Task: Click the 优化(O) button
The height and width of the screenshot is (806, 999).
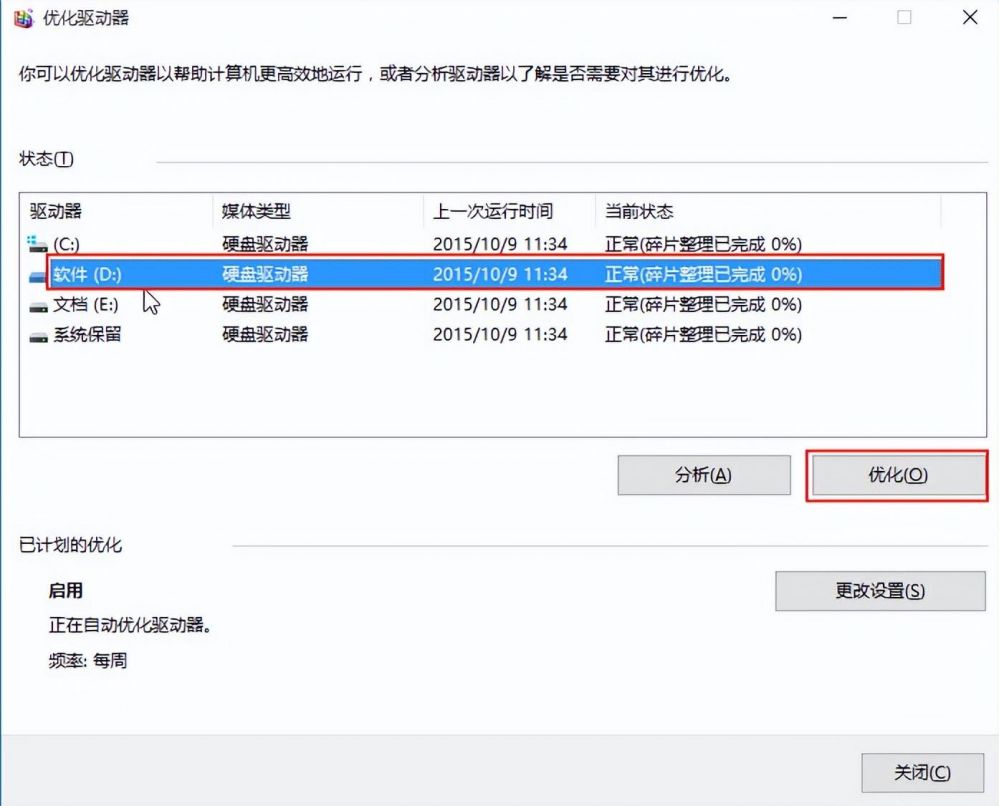Action: (x=897, y=475)
